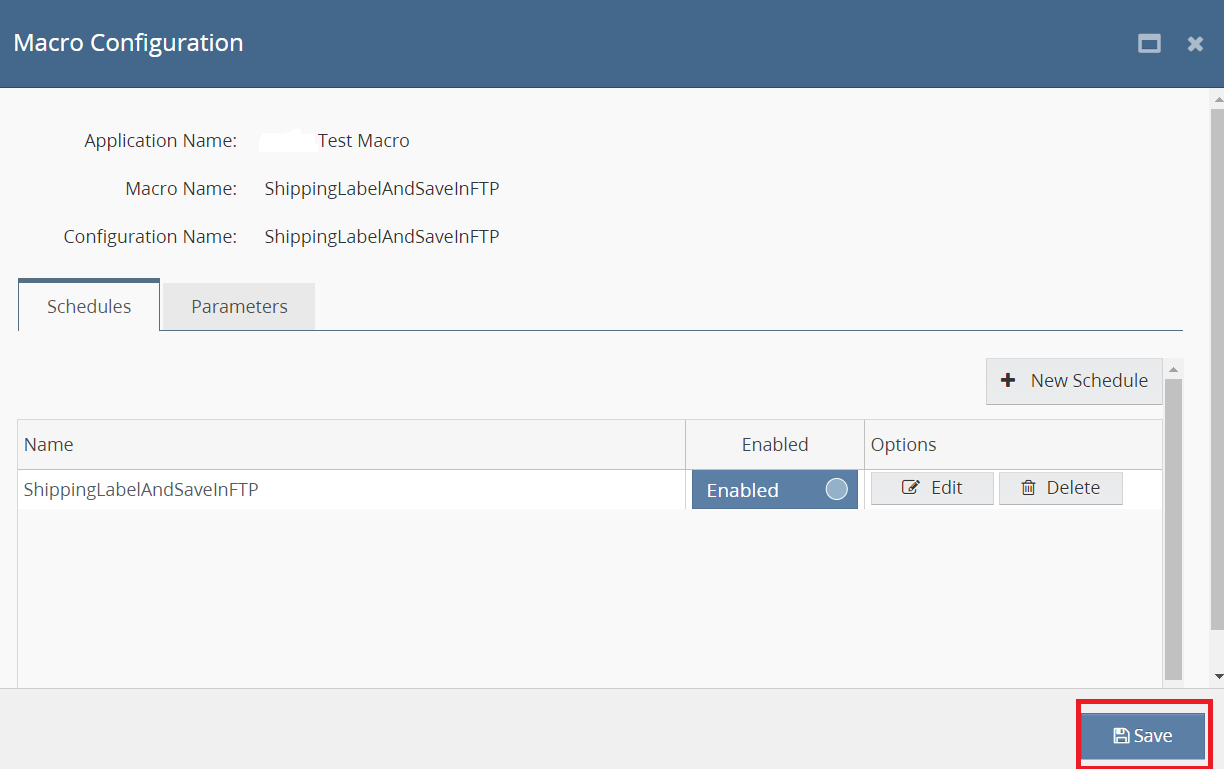Viewport: 1224px width, 769px height.
Task: Click the dialog's outer scrollbar up arrow
Action: 1217,100
